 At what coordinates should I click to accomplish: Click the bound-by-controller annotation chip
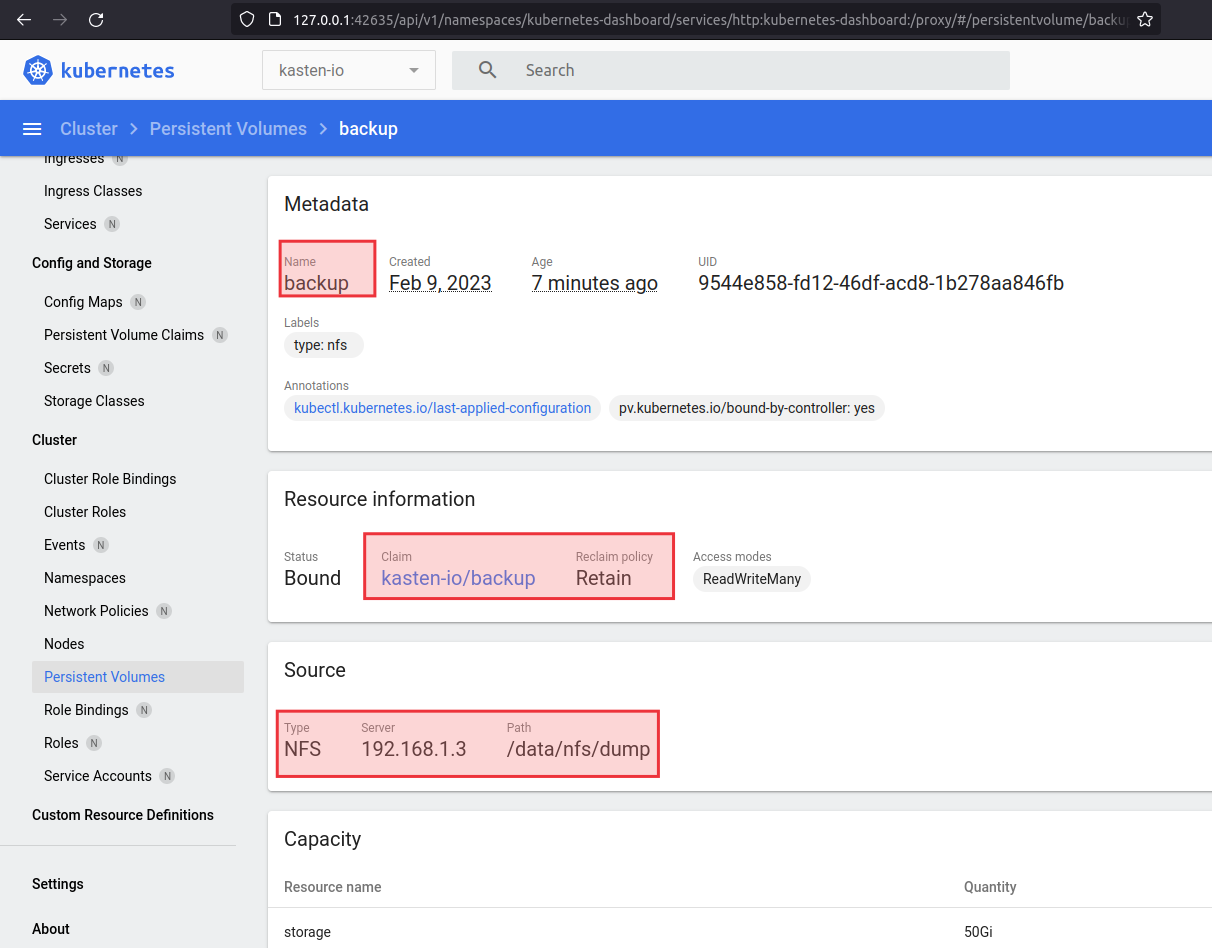tap(747, 408)
